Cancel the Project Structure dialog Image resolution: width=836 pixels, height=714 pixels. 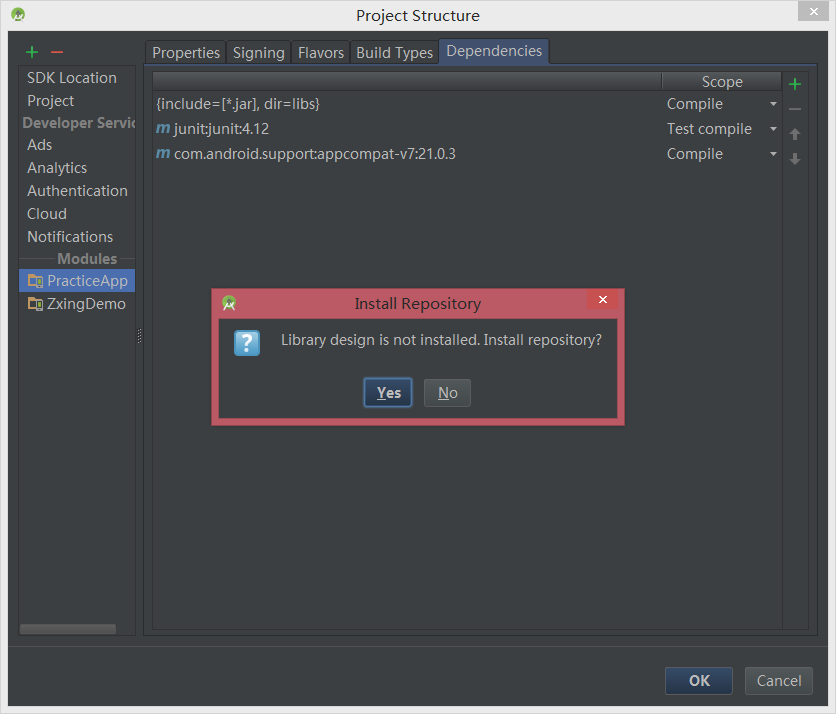coord(779,681)
